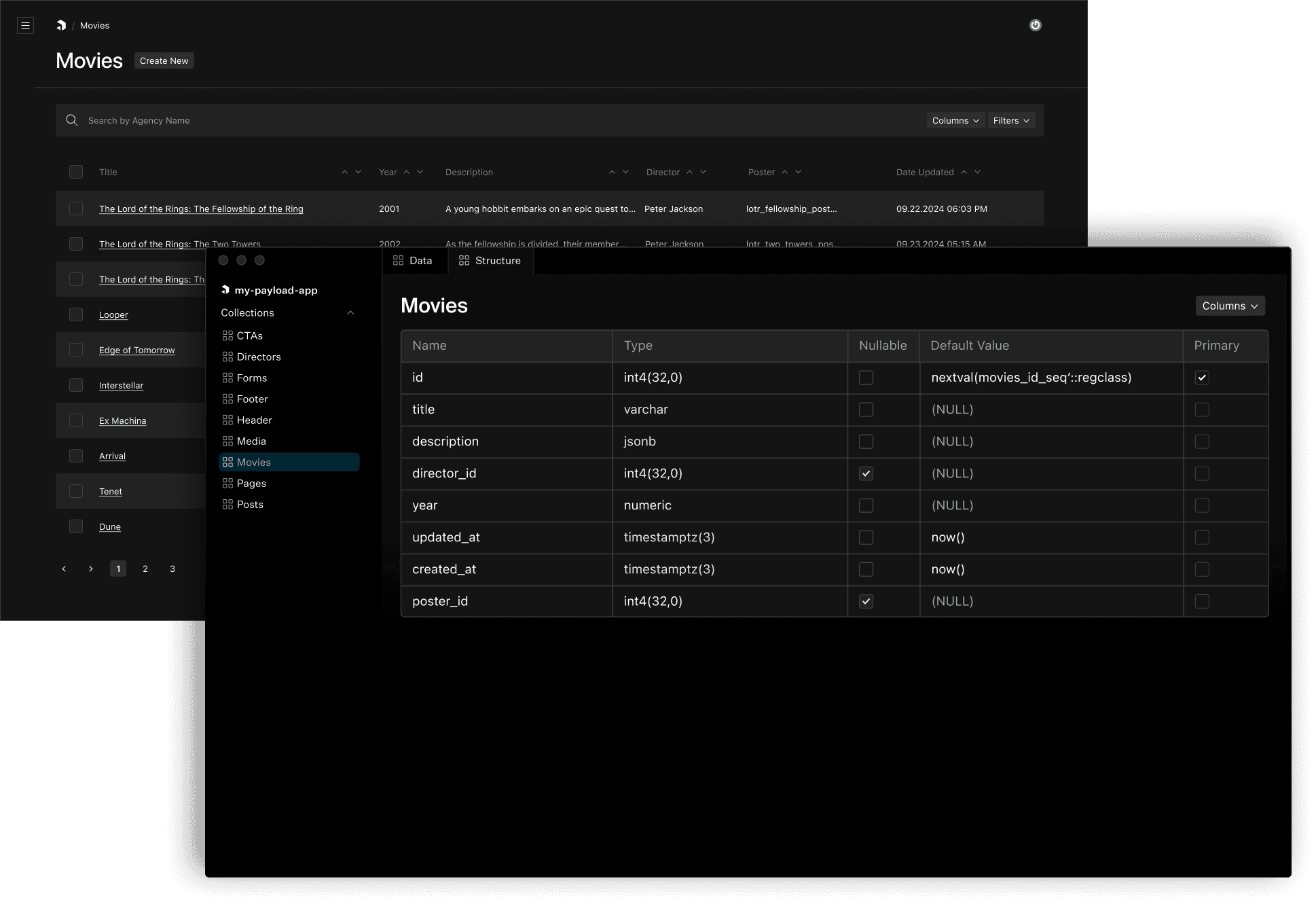
Task: Collapse the Collections section chevron
Action: 350,312
